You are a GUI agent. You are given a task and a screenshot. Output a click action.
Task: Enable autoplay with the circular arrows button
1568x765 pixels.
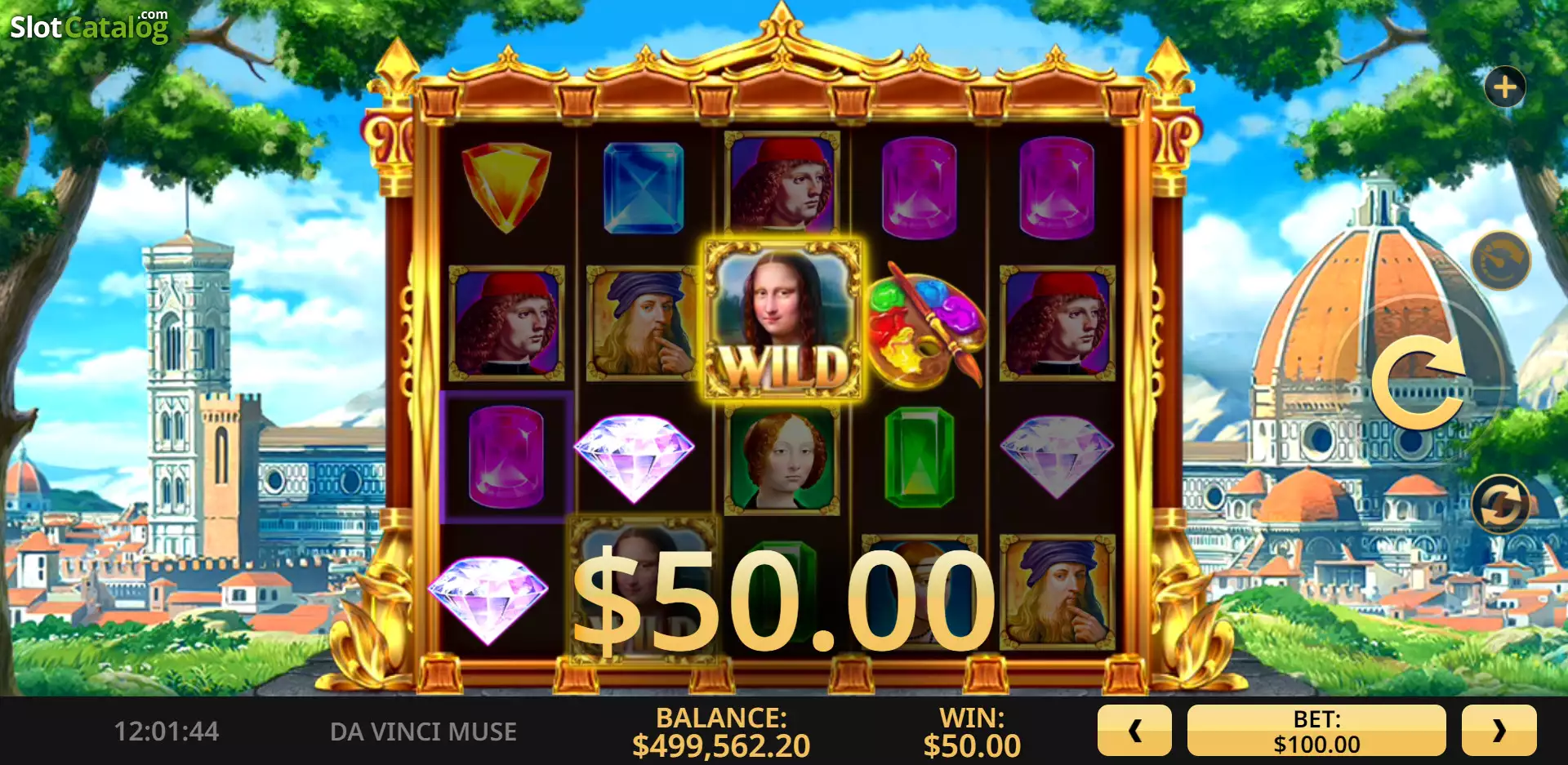1500,504
